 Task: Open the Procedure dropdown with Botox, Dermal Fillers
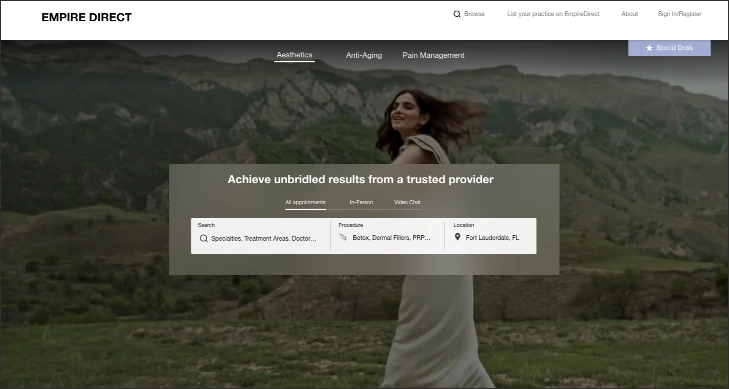click(x=387, y=236)
